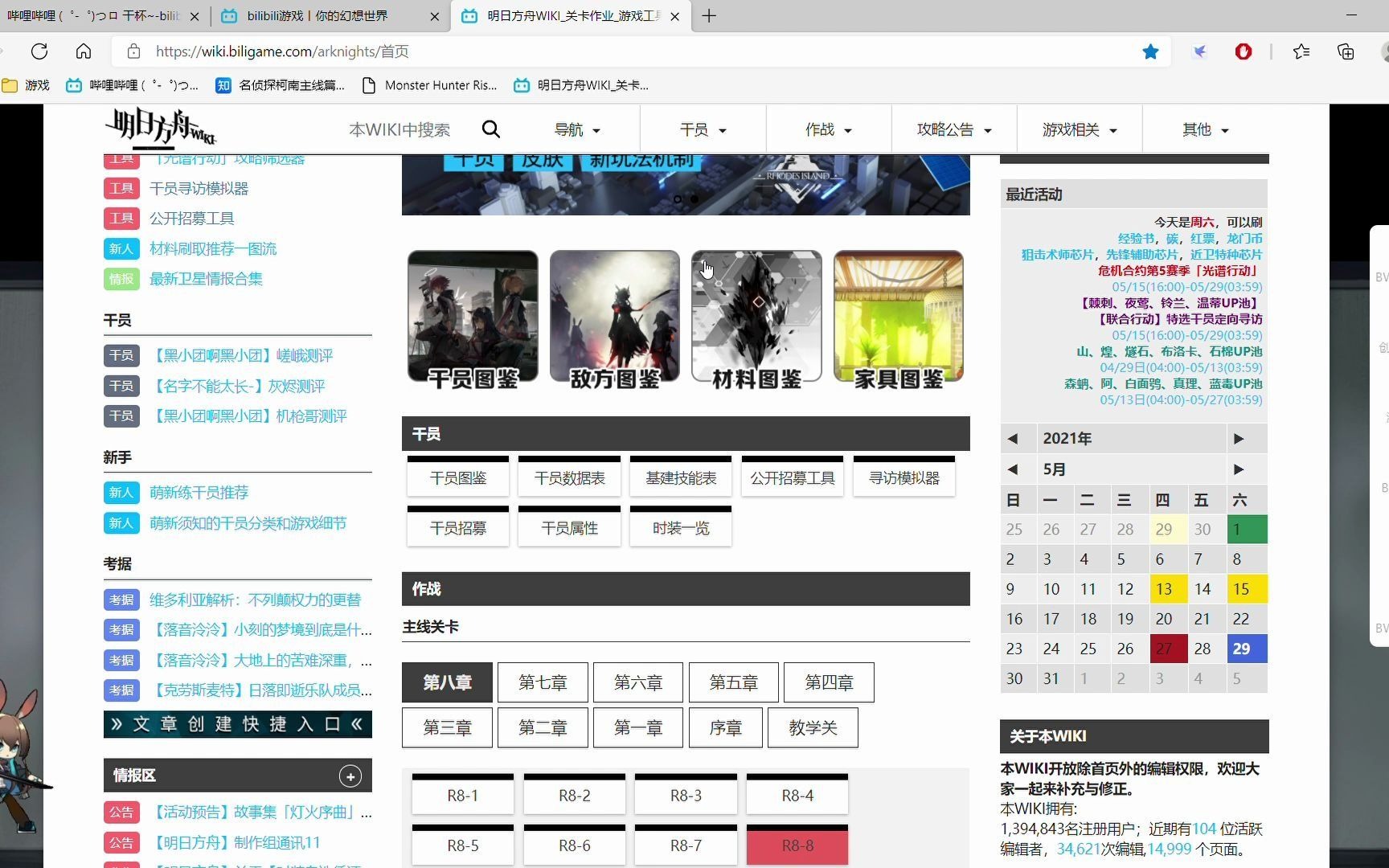
Task: Open the 寻访模拟器 button
Action: pyautogui.click(x=904, y=477)
